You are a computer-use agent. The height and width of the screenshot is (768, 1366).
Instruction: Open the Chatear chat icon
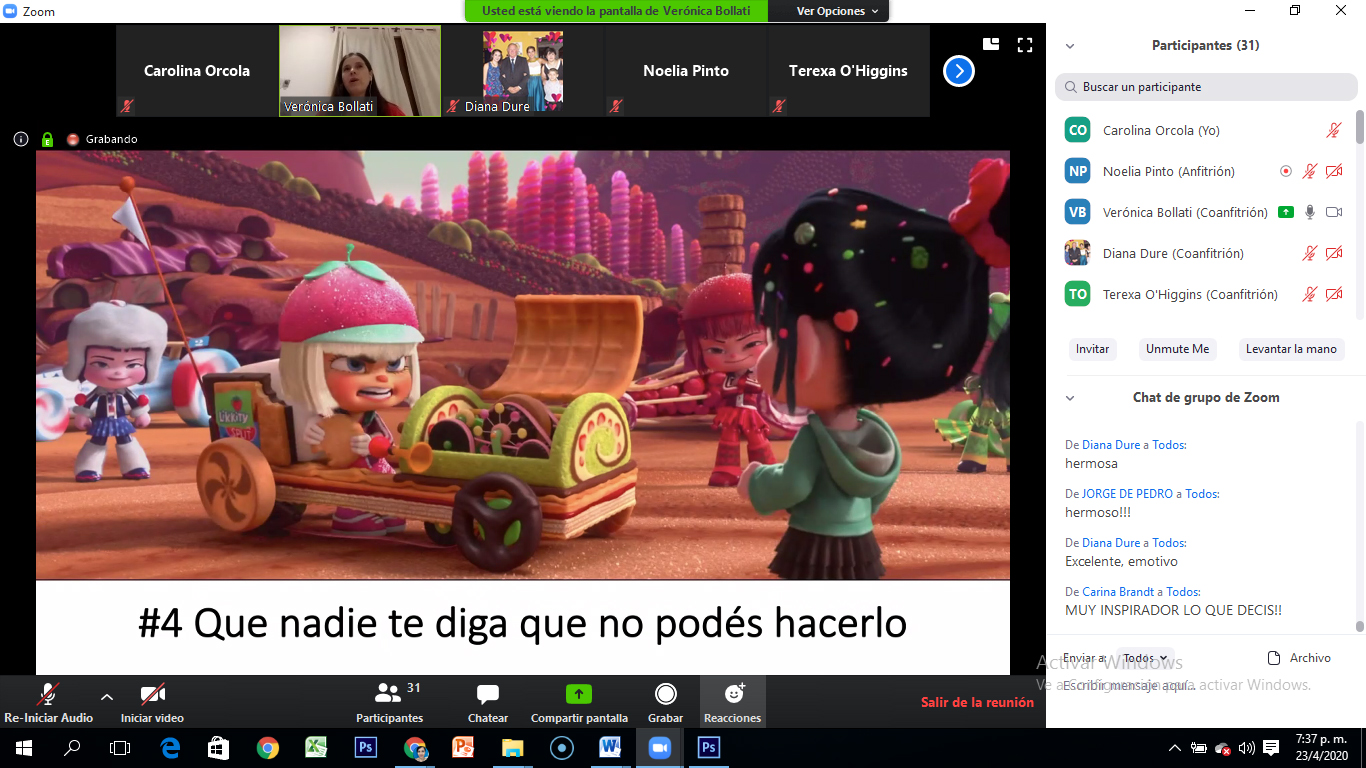coord(488,695)
